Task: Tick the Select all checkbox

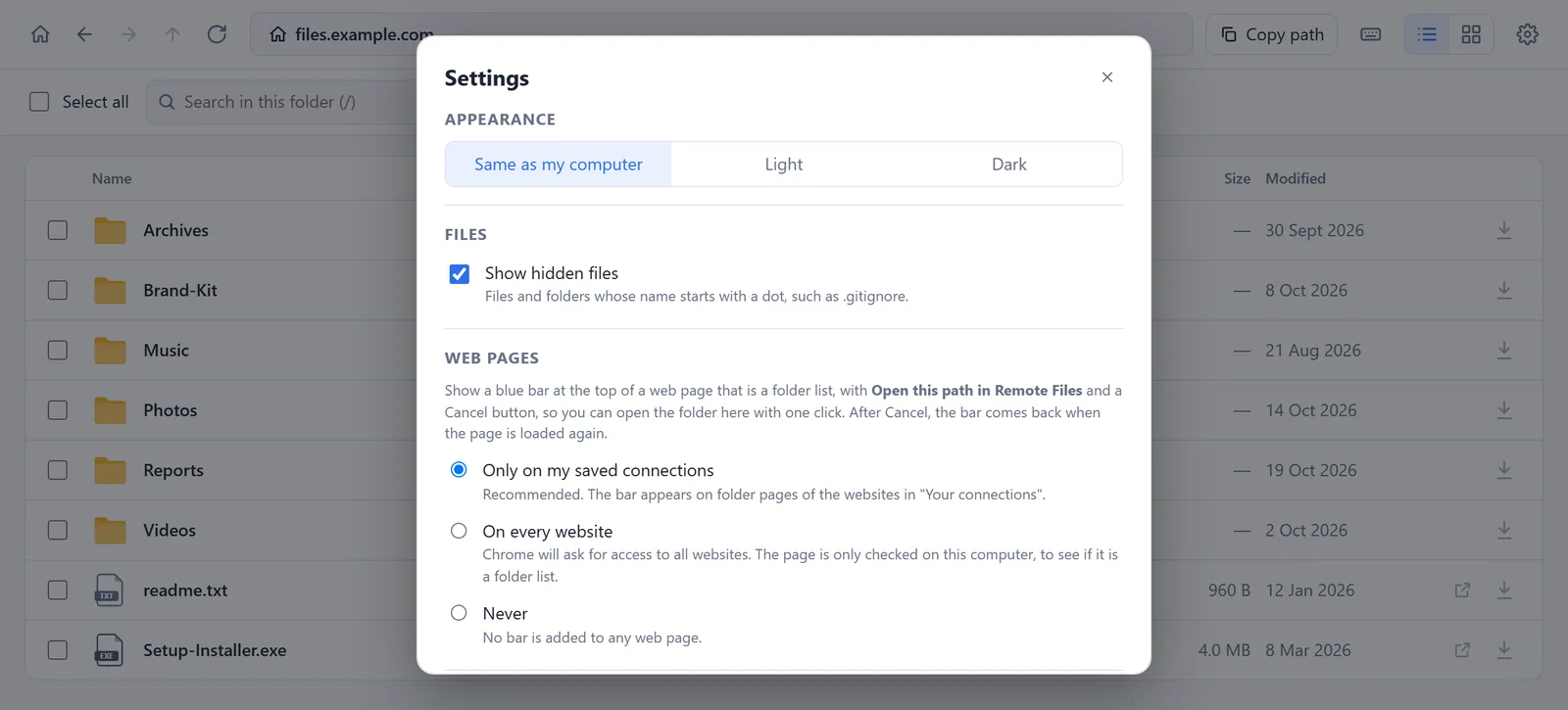Action: point(39,102)
